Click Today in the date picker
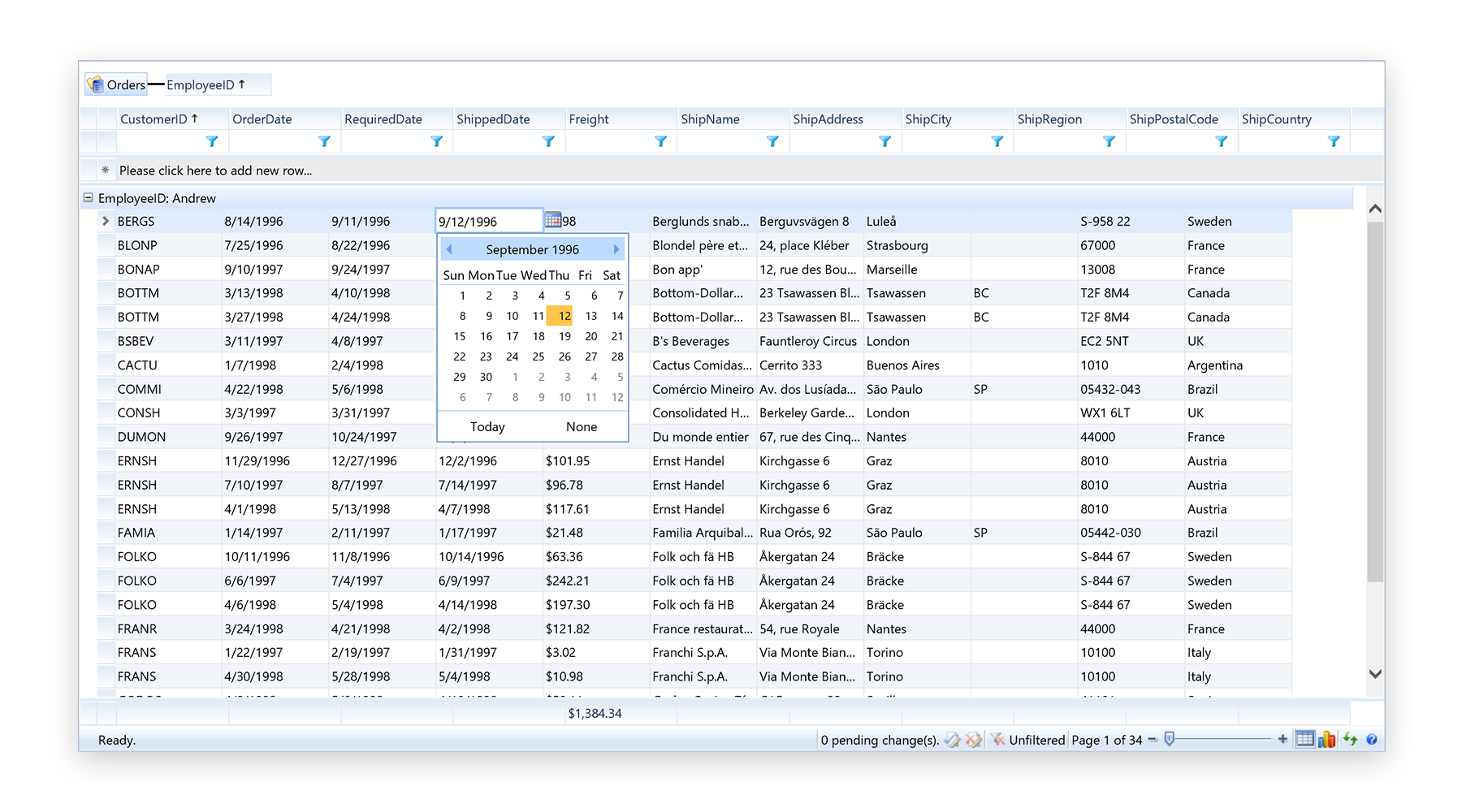 [487, 427]
